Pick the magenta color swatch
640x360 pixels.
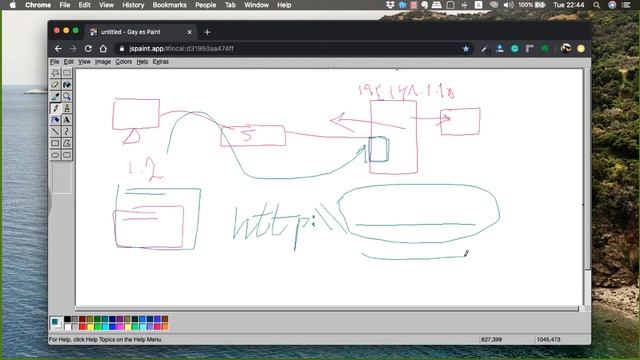[120, 327]
